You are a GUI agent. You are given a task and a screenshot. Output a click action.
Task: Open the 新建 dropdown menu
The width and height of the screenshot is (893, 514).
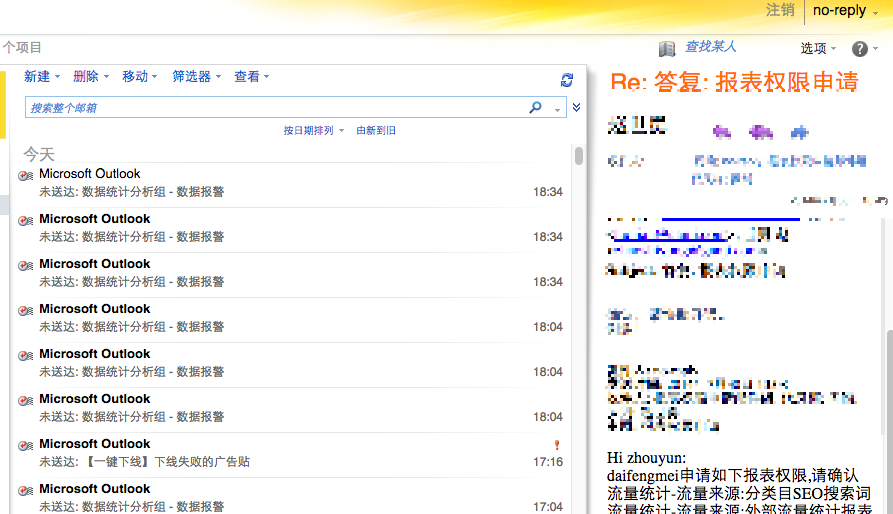pos(42,76)
